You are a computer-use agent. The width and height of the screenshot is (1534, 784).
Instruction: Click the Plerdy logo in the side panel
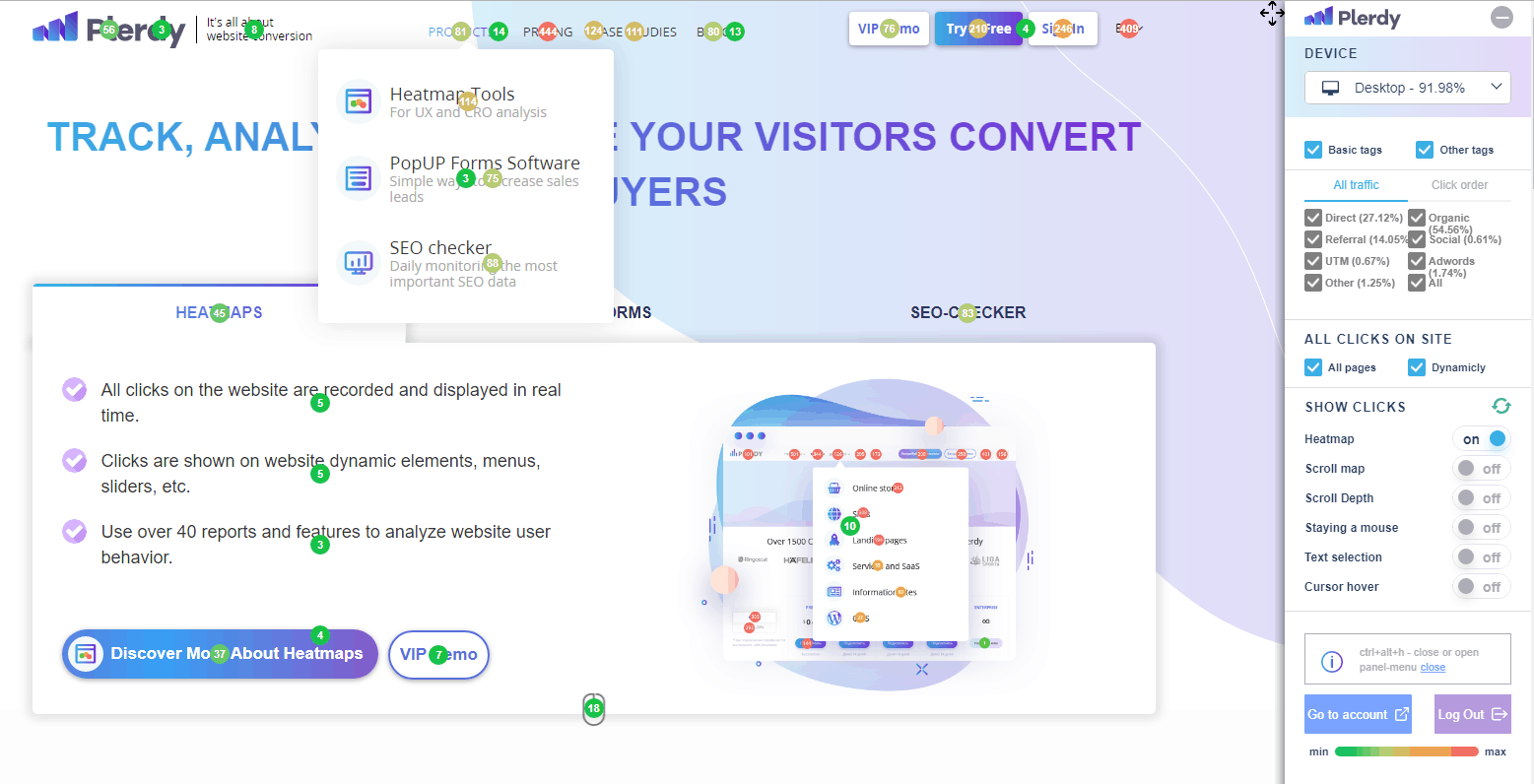[x=1352, y=18]
